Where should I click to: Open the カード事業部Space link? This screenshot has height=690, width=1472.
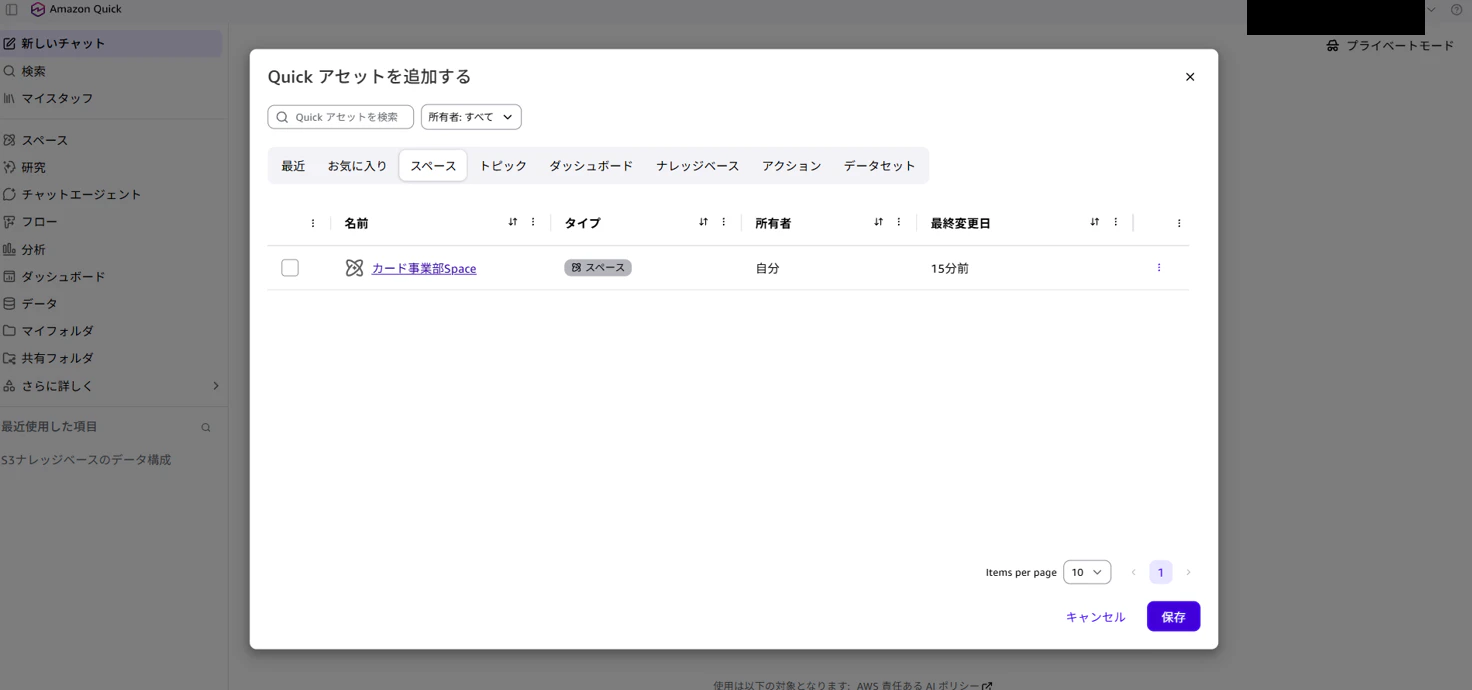[424, 268]
